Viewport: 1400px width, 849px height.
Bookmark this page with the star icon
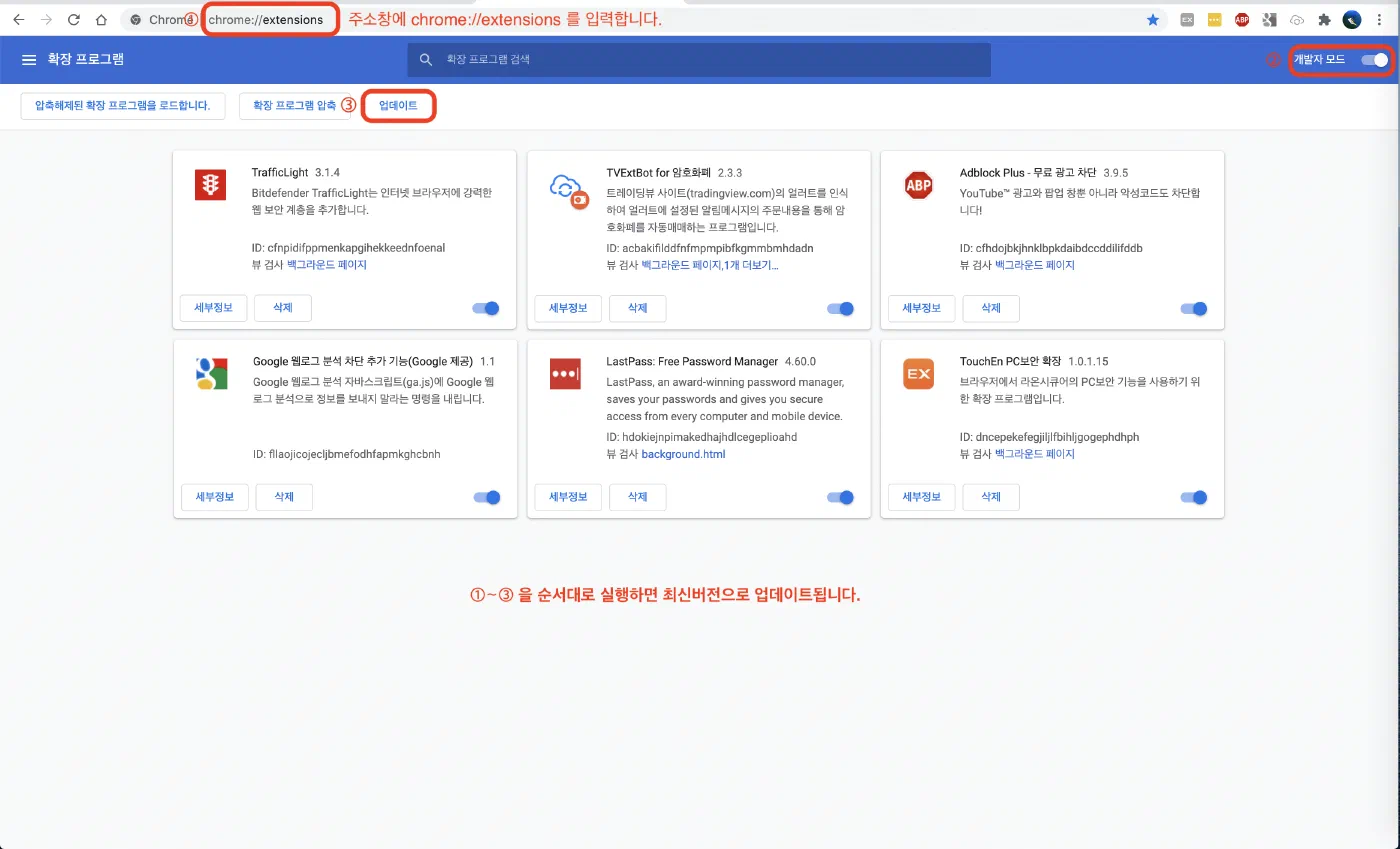(x=1153, y=19)
